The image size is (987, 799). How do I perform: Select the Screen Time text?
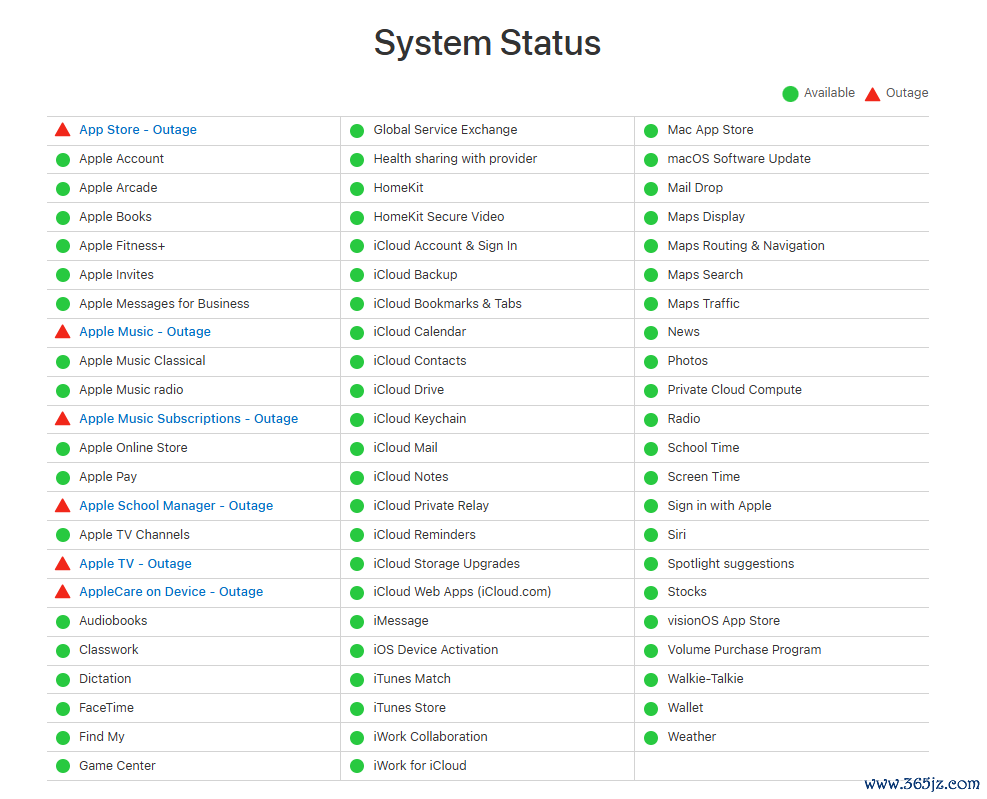click(x=704, y=477)
